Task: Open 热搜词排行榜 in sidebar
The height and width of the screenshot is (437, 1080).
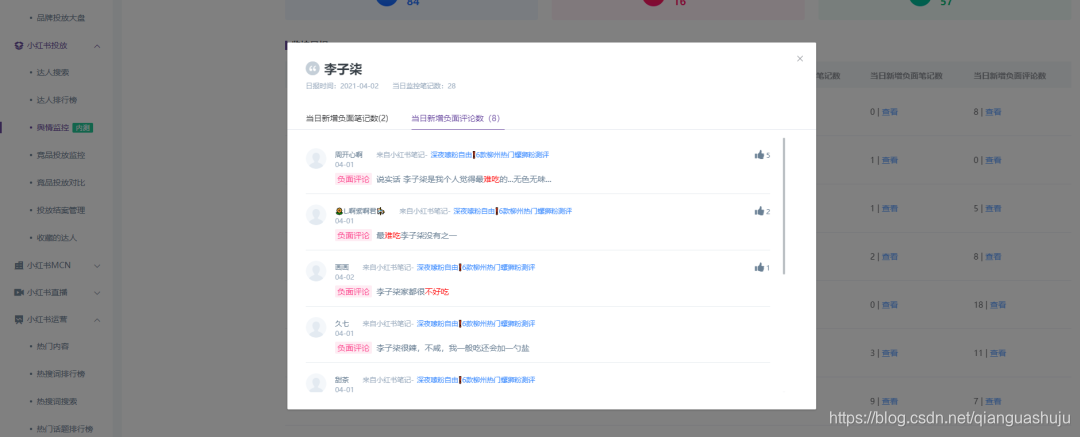Action: [61, 374]
